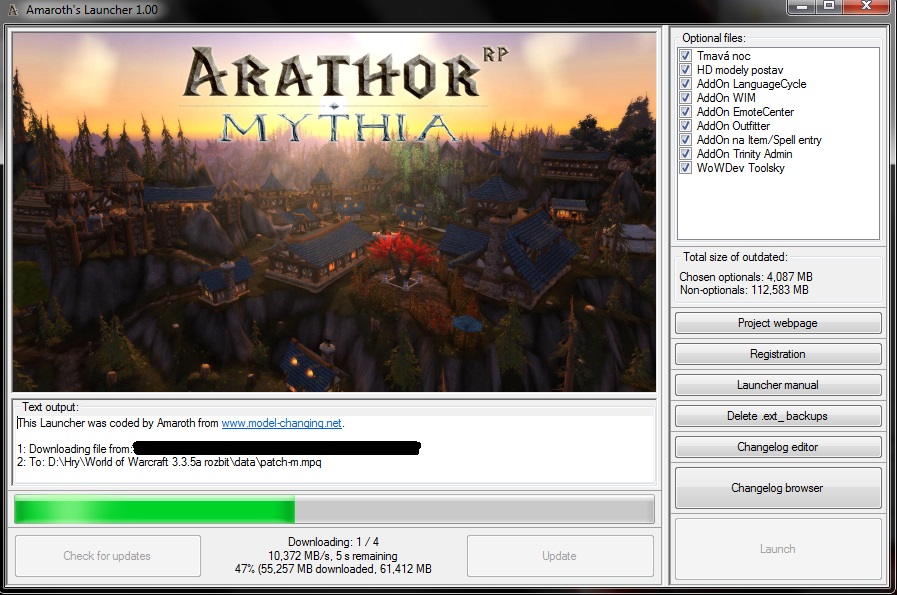Viewport: 897px width, 595px height.
Task: Follow the www.model-changing.net link
Action: 281,423
